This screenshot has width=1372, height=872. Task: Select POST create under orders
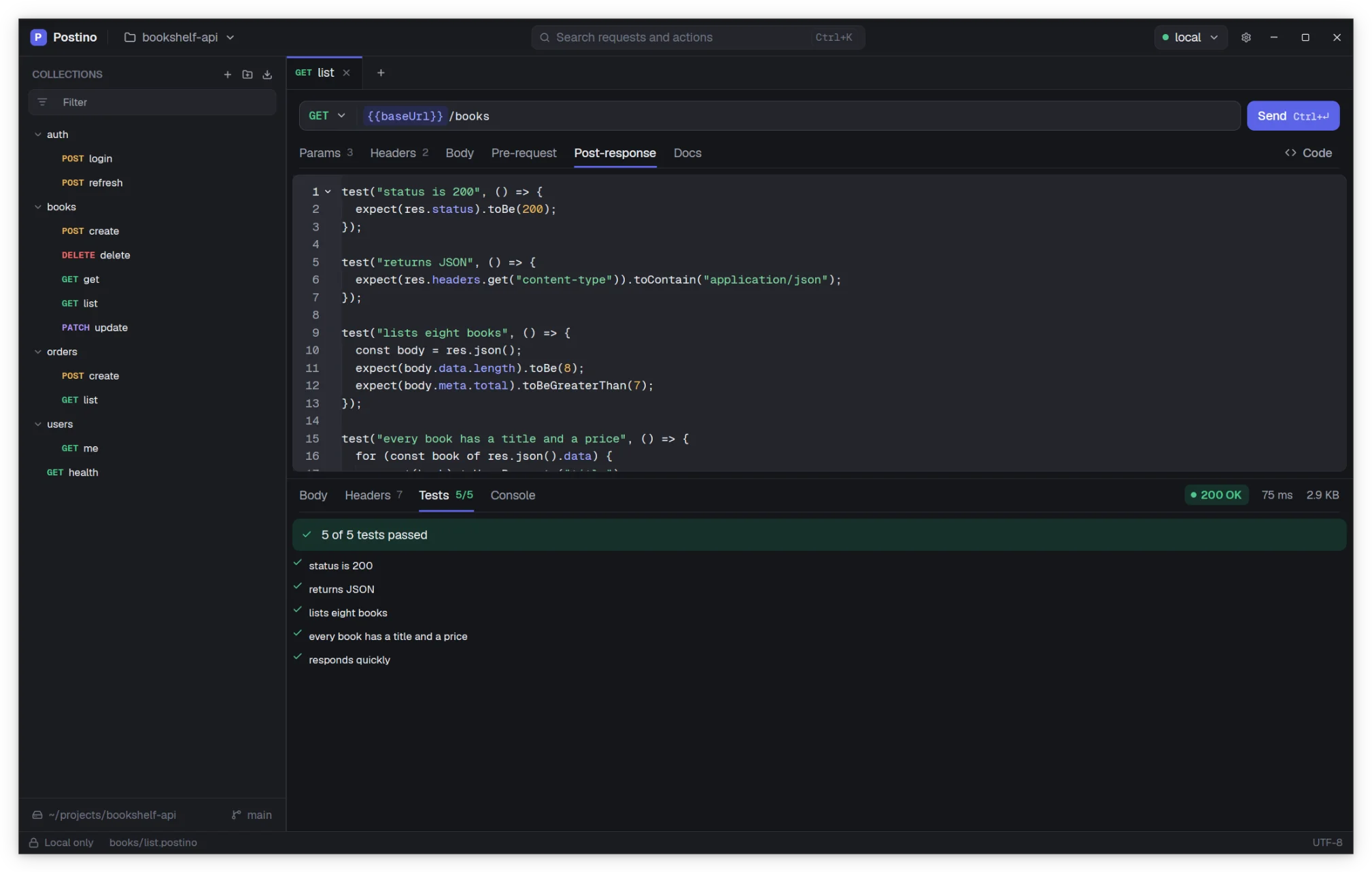pos(90,376)
